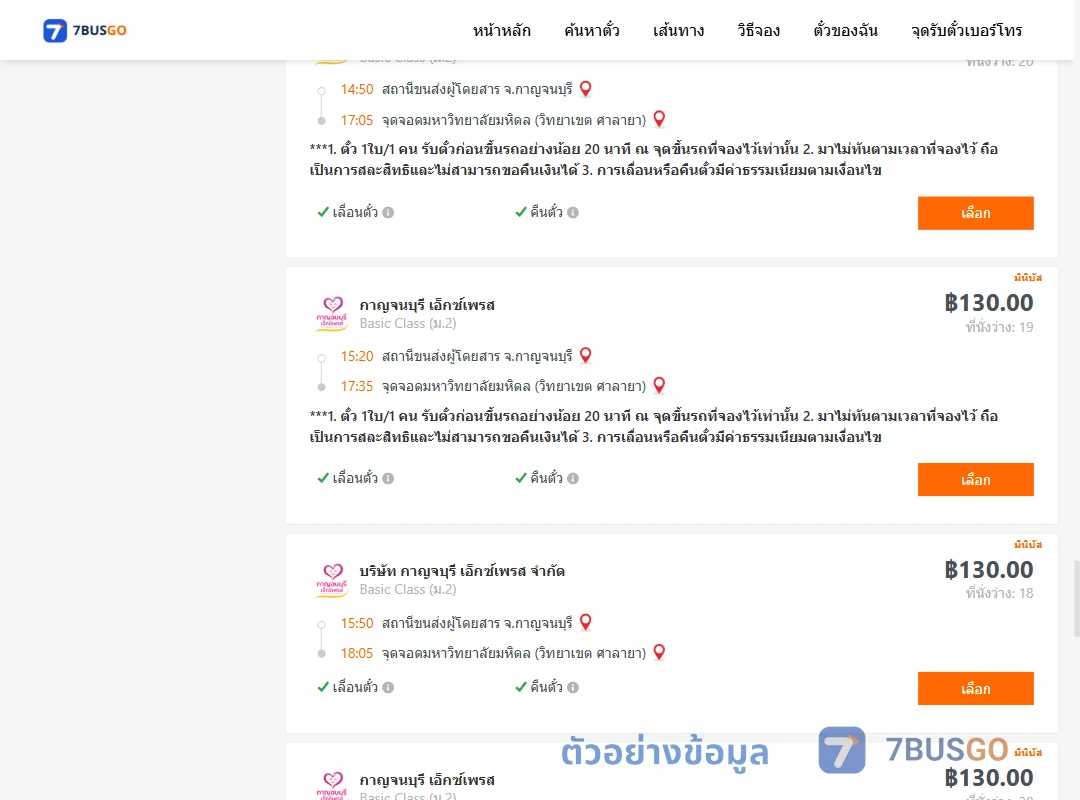This screenshot has width=1080, height=800.
Task: Open วิธีจอง navigation link
Action: click(x=758, y=30)
